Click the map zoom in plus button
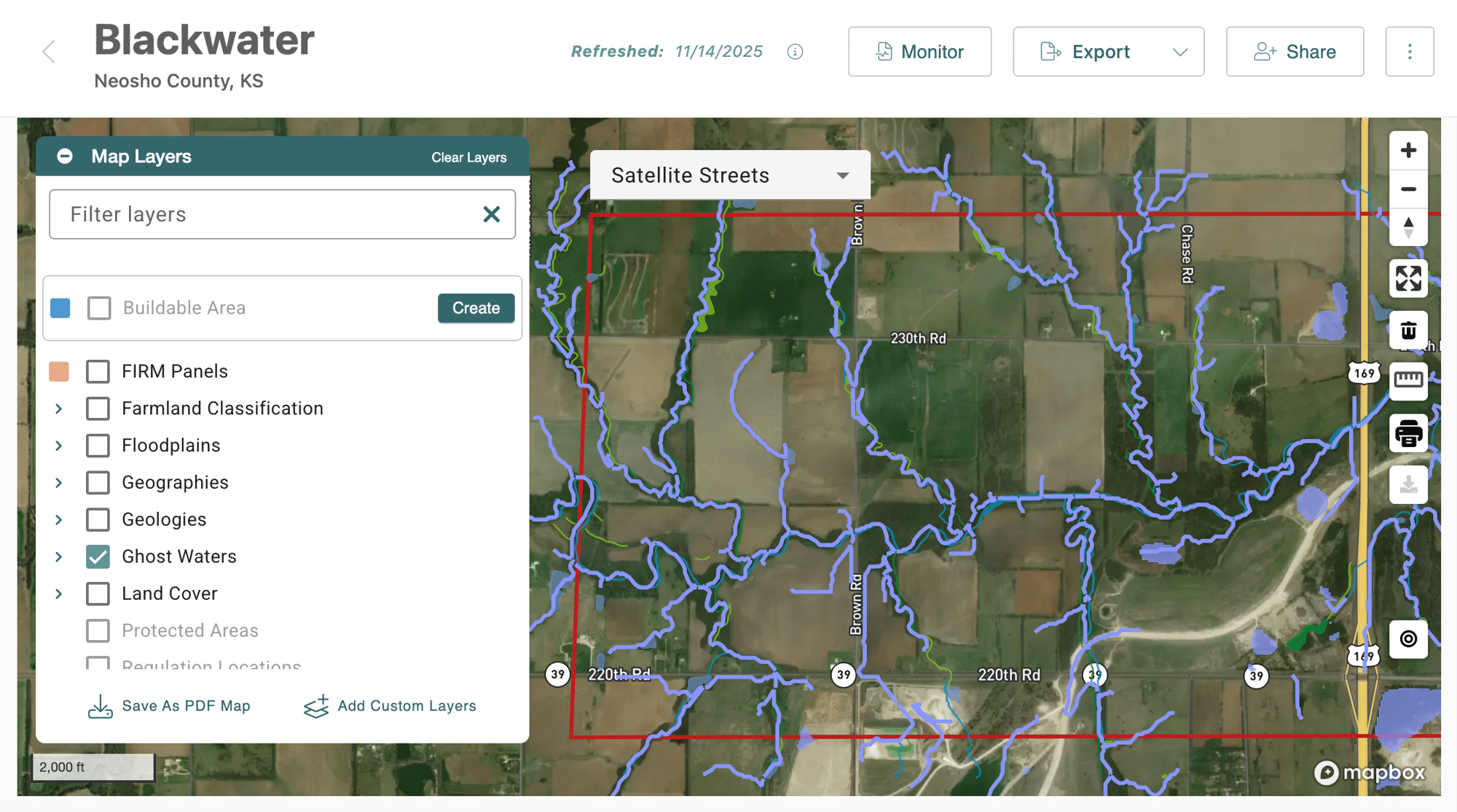The width and height of the screenshot is (1457, 812). (x=1407, y=150)
